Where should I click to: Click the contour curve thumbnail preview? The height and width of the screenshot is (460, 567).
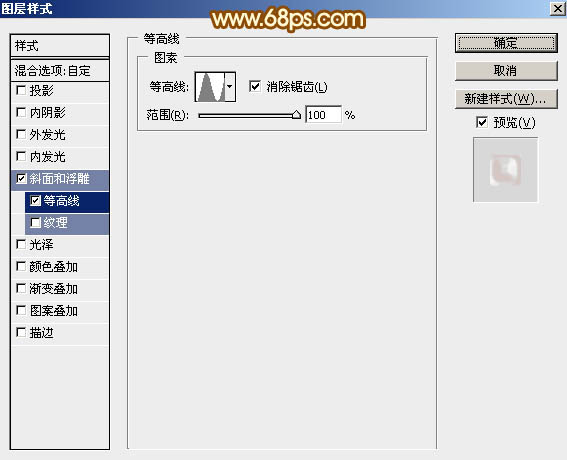pos(210,87)
